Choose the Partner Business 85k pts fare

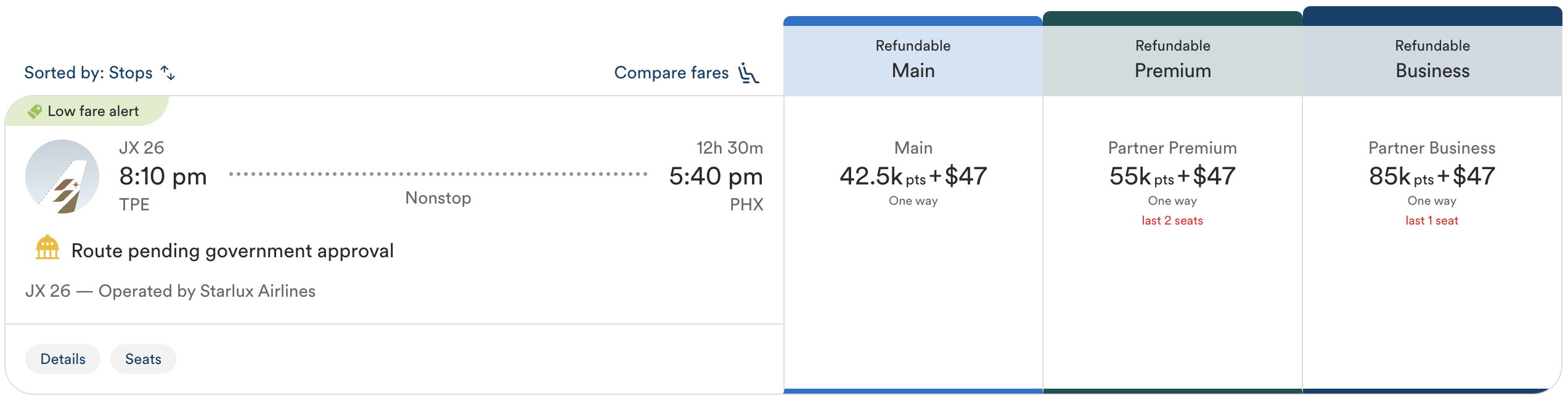tap(1432, 176)
